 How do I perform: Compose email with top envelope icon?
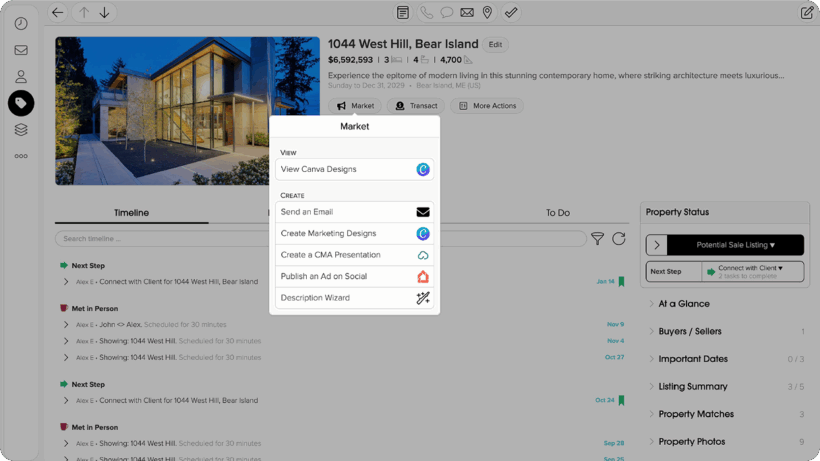[467, 13]
